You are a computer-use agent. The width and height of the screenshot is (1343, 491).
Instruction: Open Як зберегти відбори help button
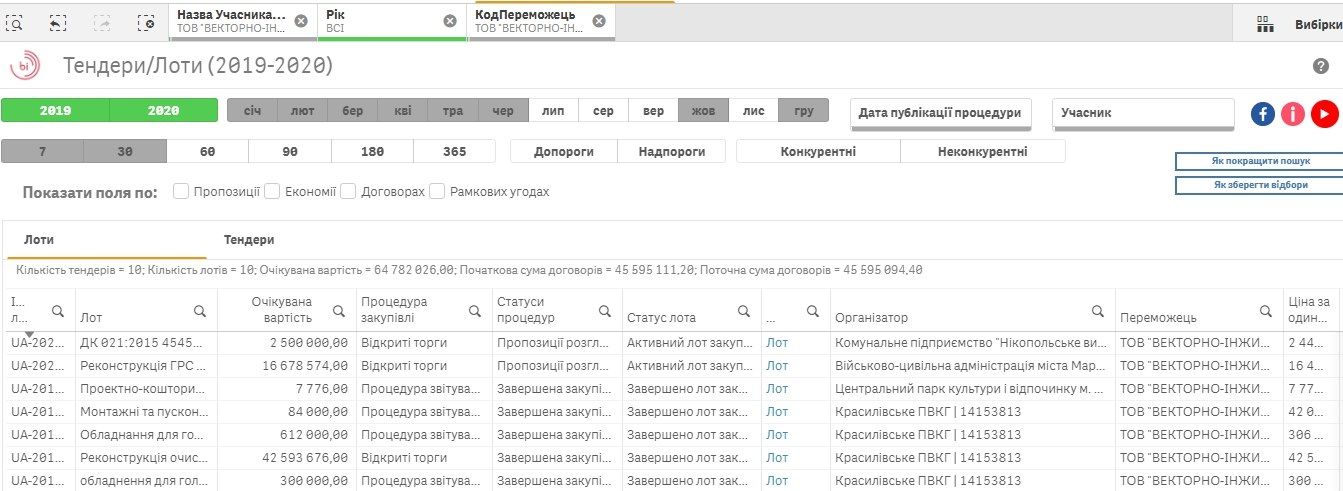click(x=1261, y=185)
